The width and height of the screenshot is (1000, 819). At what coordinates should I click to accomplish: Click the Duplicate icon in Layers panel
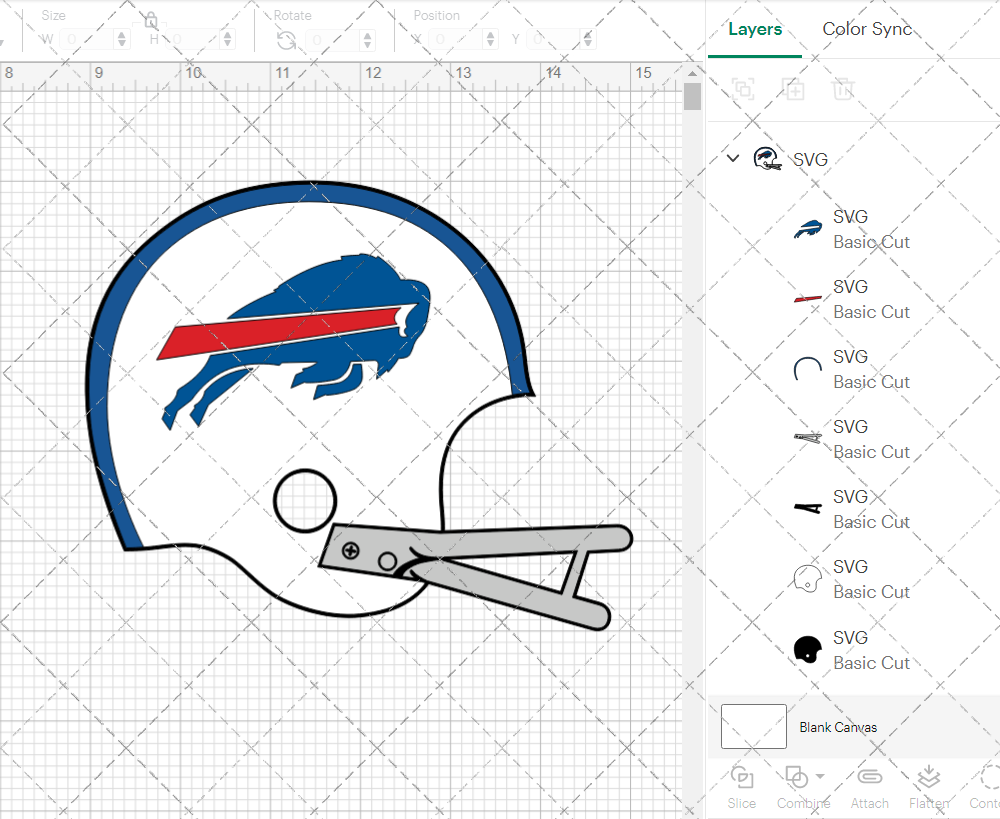tap(794, 89)
